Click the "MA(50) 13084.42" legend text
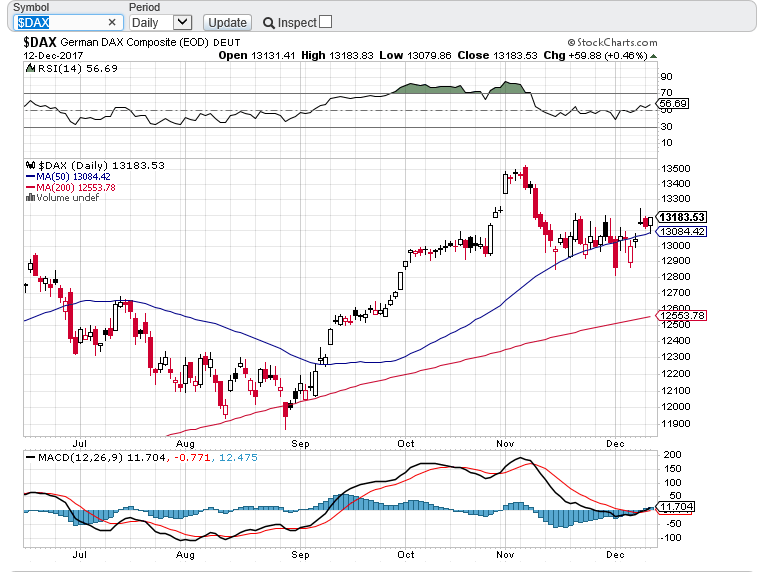The image size is (759, 572). point(73,177)
